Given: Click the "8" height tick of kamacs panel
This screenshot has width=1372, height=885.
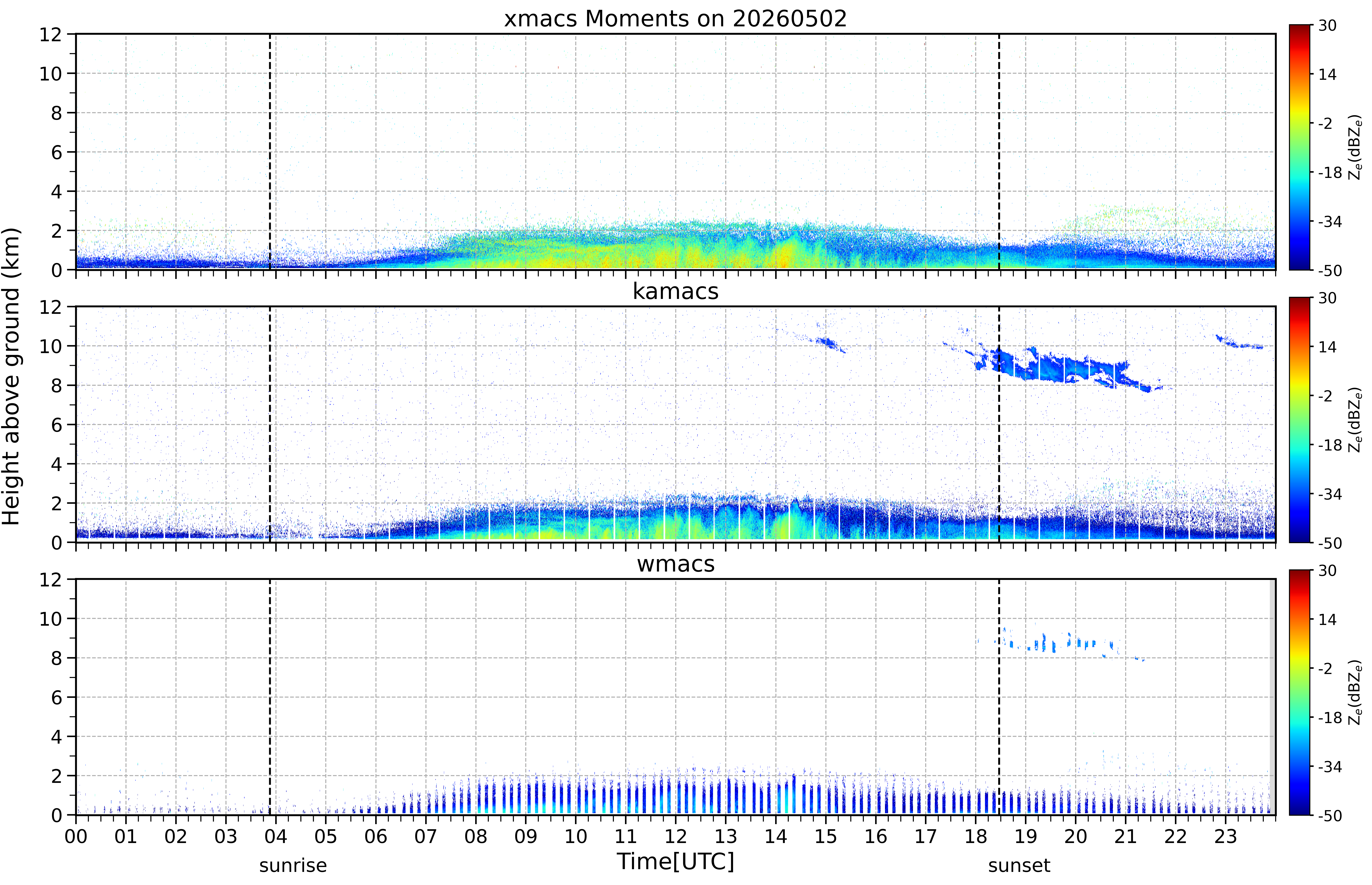Looking at the screenshot, I should tap(56, 386).
